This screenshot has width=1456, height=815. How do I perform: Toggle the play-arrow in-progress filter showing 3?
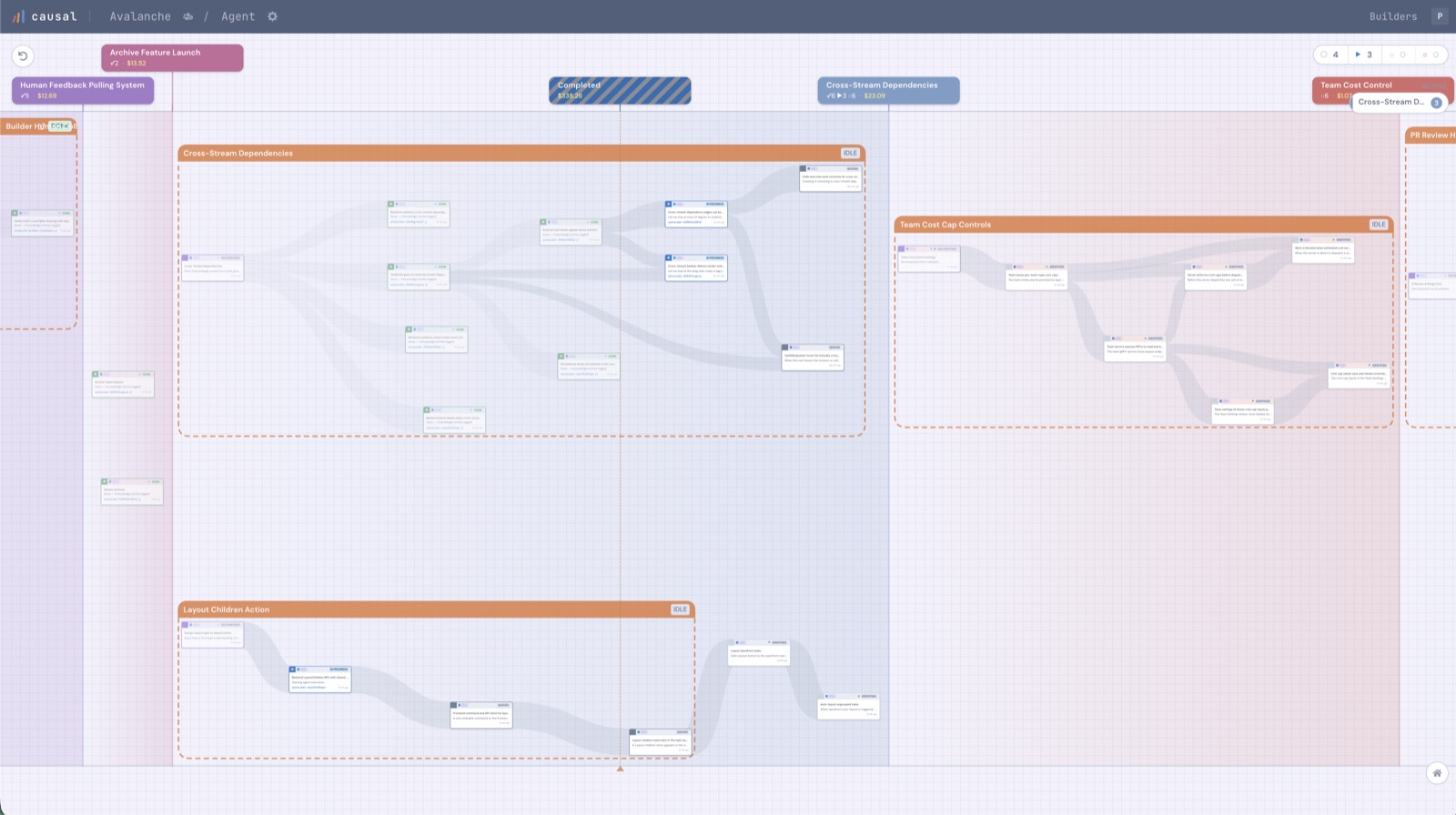point(1363,55)
